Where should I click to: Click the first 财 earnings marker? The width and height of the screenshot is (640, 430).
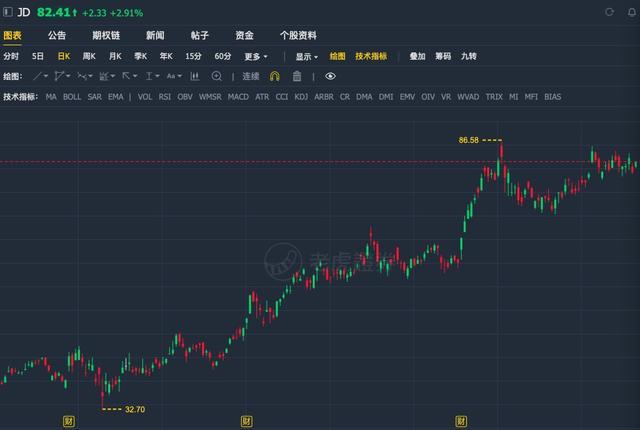pyautogui.click(x=68, y=420)
